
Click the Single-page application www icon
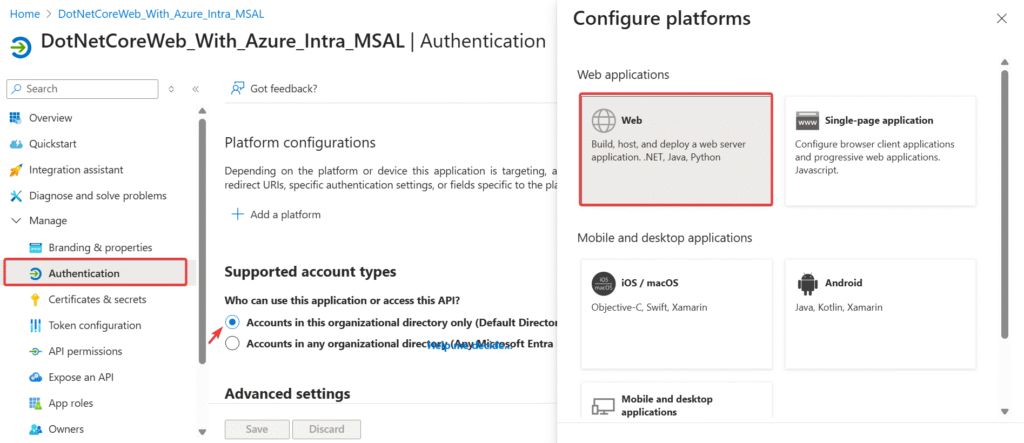[807, 121]
